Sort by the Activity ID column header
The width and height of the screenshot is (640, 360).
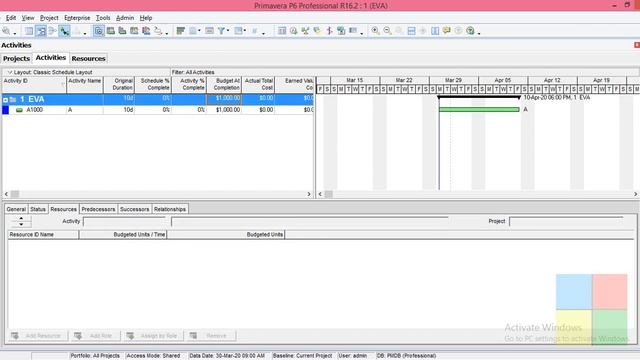click(34, 84)
